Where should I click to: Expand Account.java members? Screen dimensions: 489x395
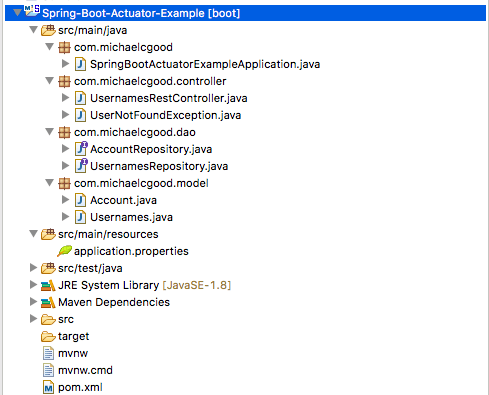tap(66, 200)
